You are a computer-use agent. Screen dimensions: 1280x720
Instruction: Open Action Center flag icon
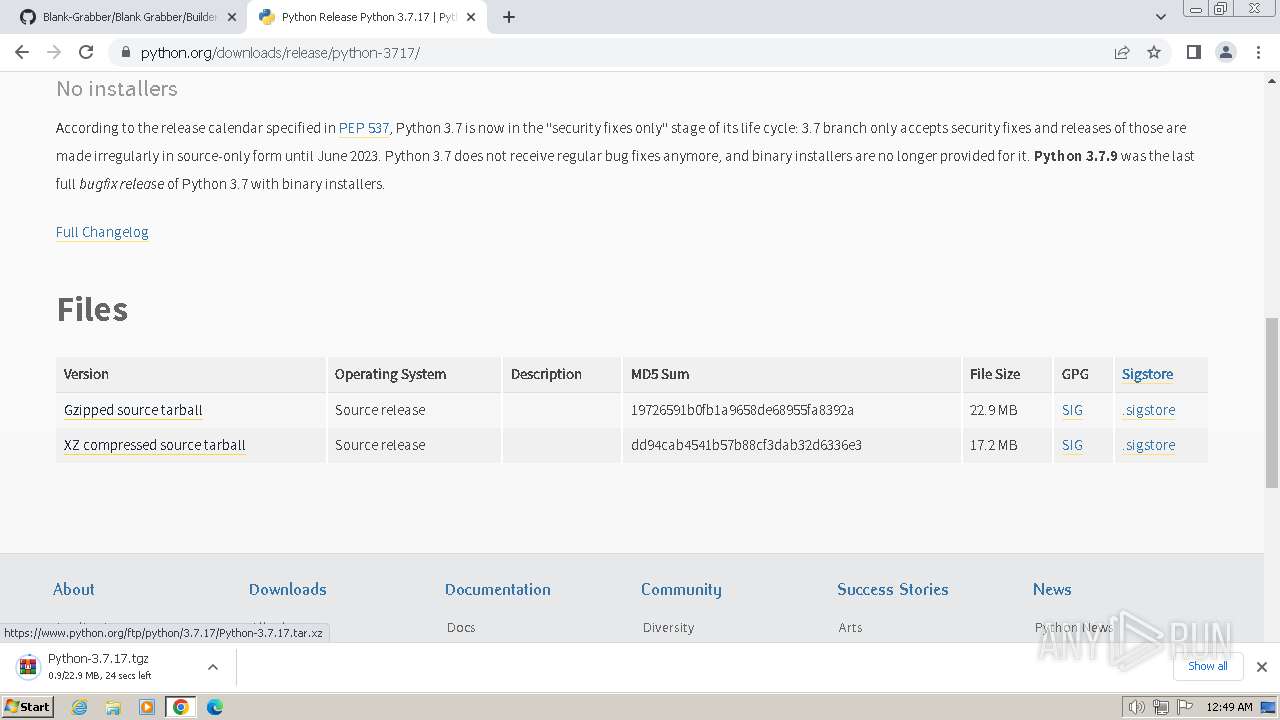1184,707
